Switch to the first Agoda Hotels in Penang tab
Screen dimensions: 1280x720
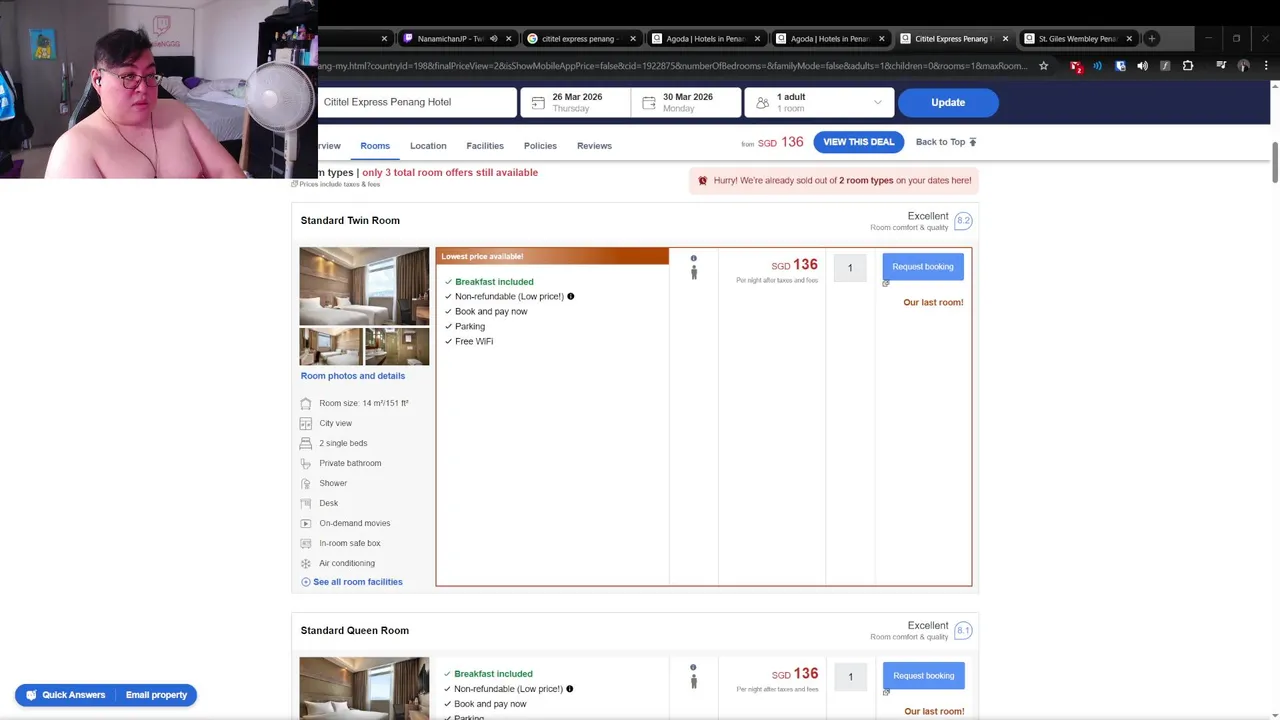click(705, 39)
